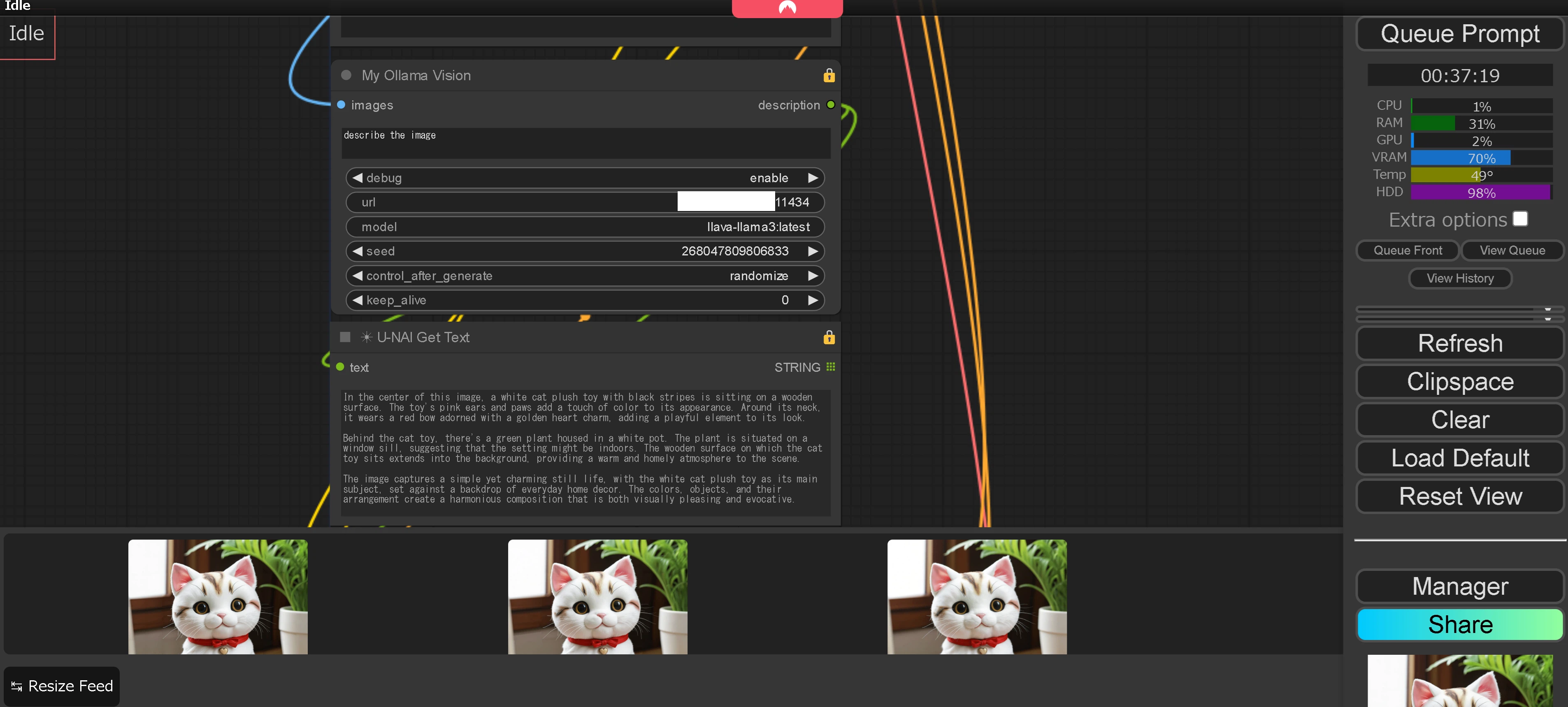
Task: Collapse My Ollama Vision node via its dot
Action: point(346,75)
